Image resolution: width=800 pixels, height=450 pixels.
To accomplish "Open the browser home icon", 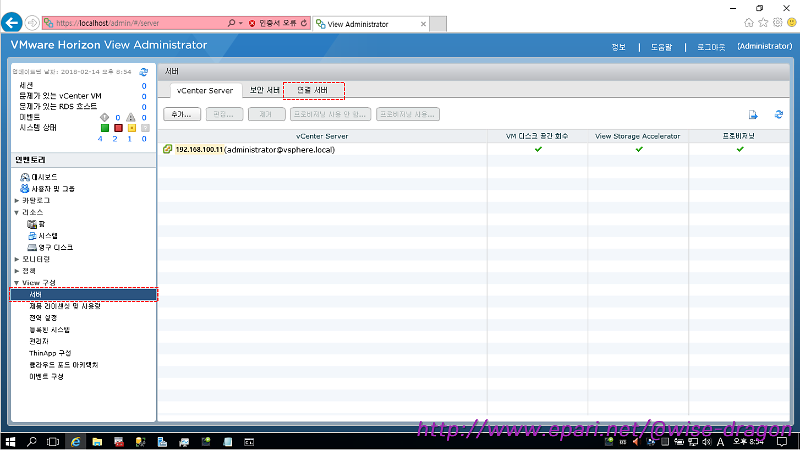I will coord(748,22).
